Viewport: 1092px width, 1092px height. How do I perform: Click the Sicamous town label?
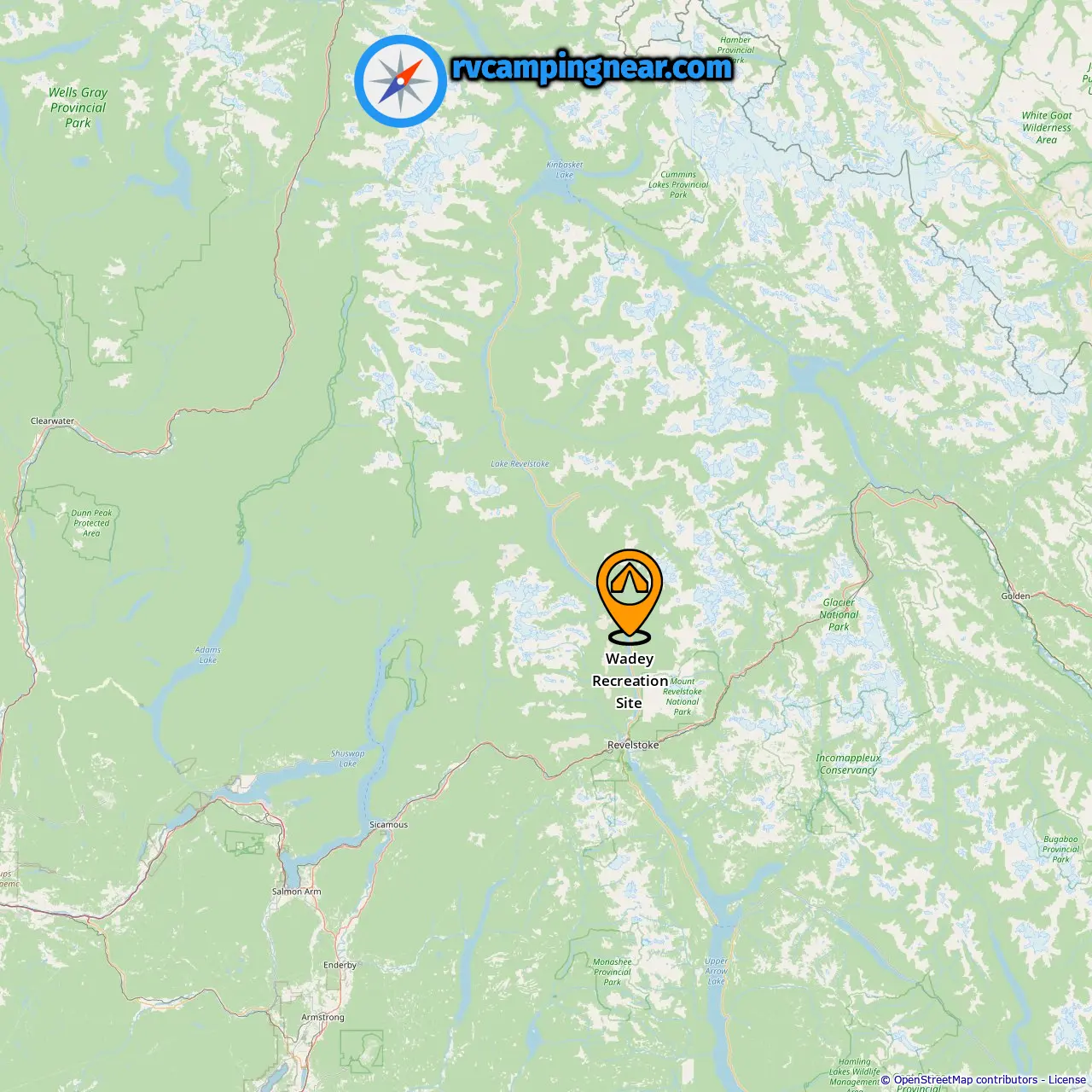388,825
